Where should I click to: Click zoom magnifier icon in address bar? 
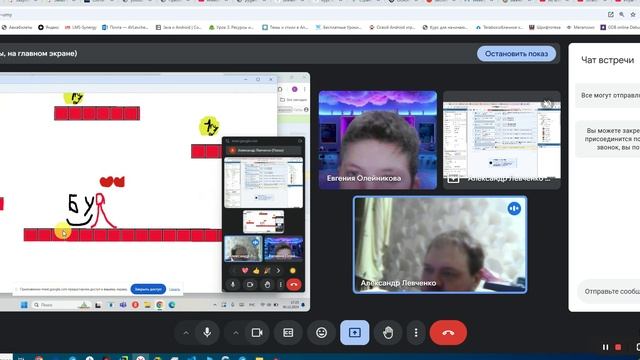coord(622,14)
